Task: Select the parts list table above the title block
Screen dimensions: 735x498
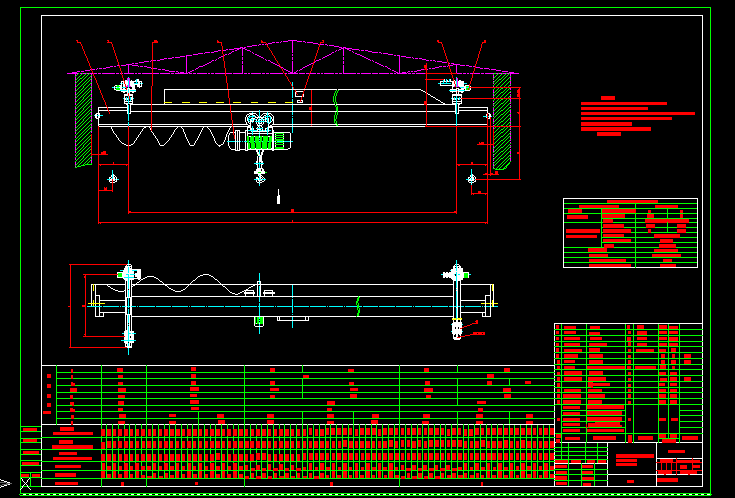Action: point(628,383)
